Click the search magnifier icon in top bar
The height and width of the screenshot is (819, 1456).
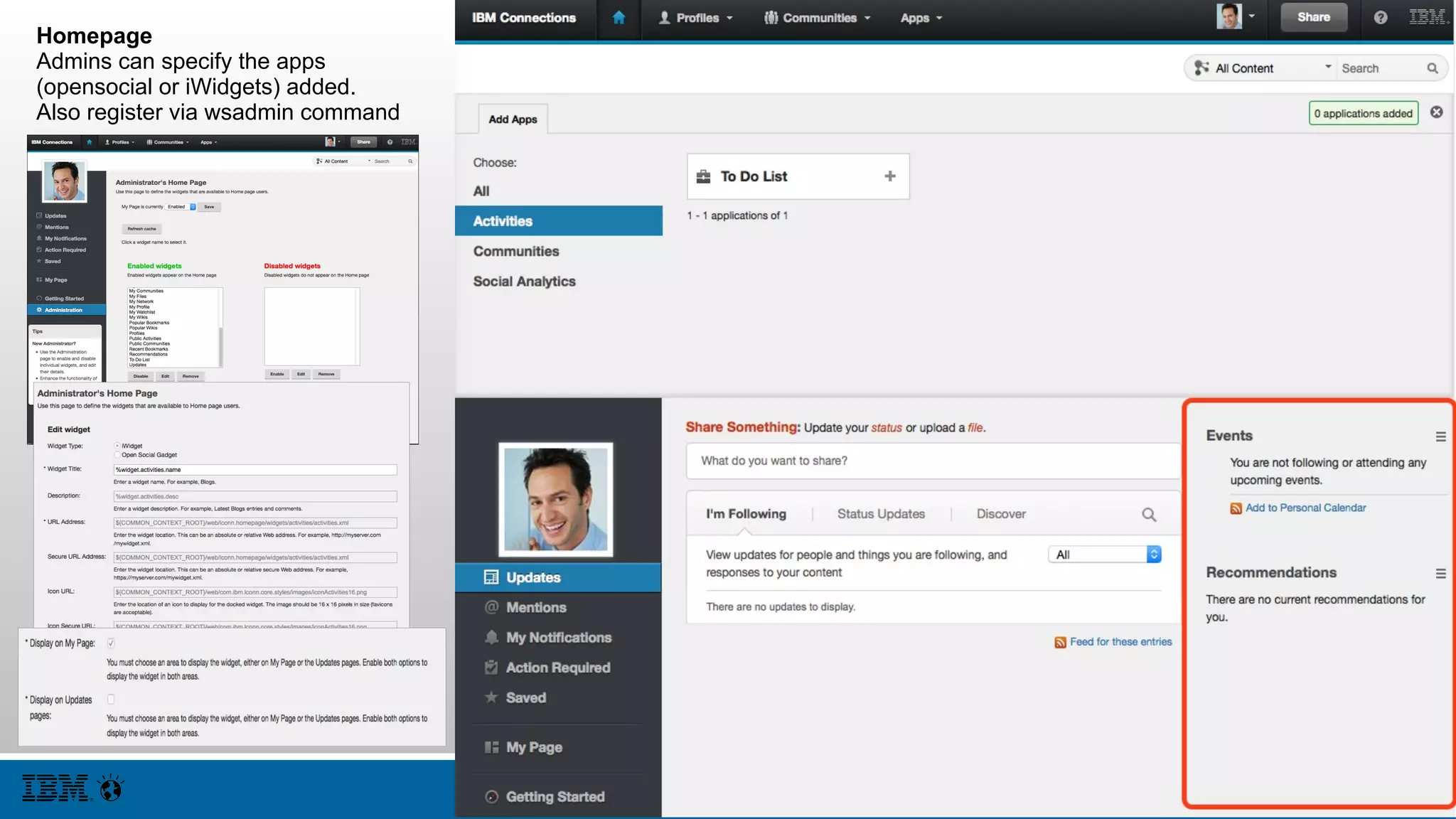pyautogui.click(x=1432, y=68)
